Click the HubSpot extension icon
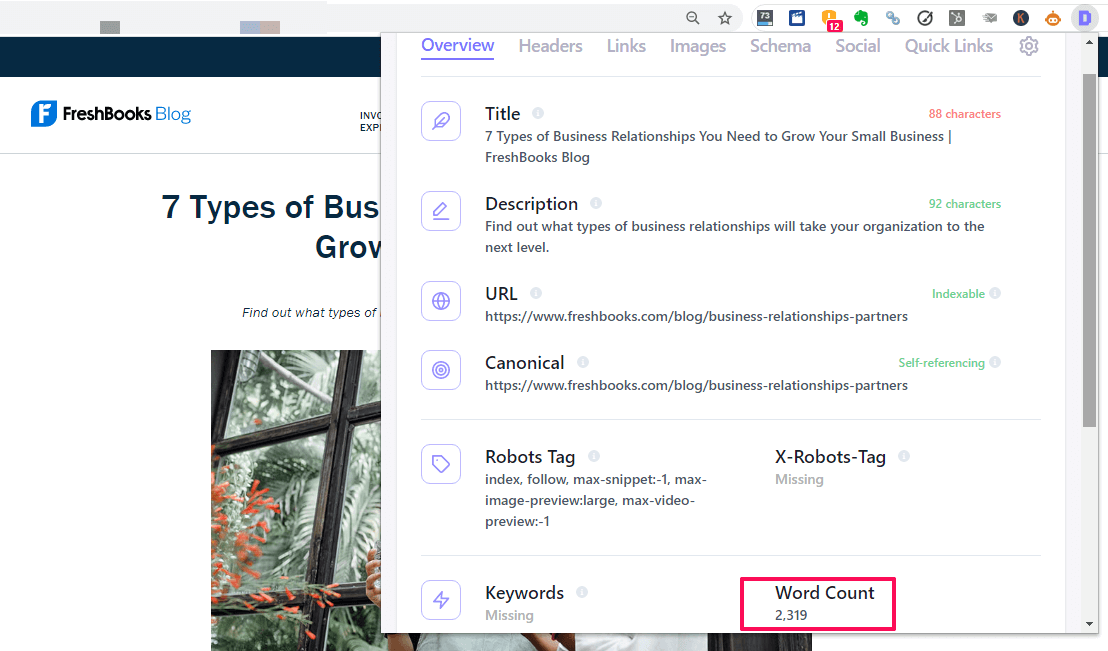Viewport: 1108px width, 651px height. click(957, 18)
